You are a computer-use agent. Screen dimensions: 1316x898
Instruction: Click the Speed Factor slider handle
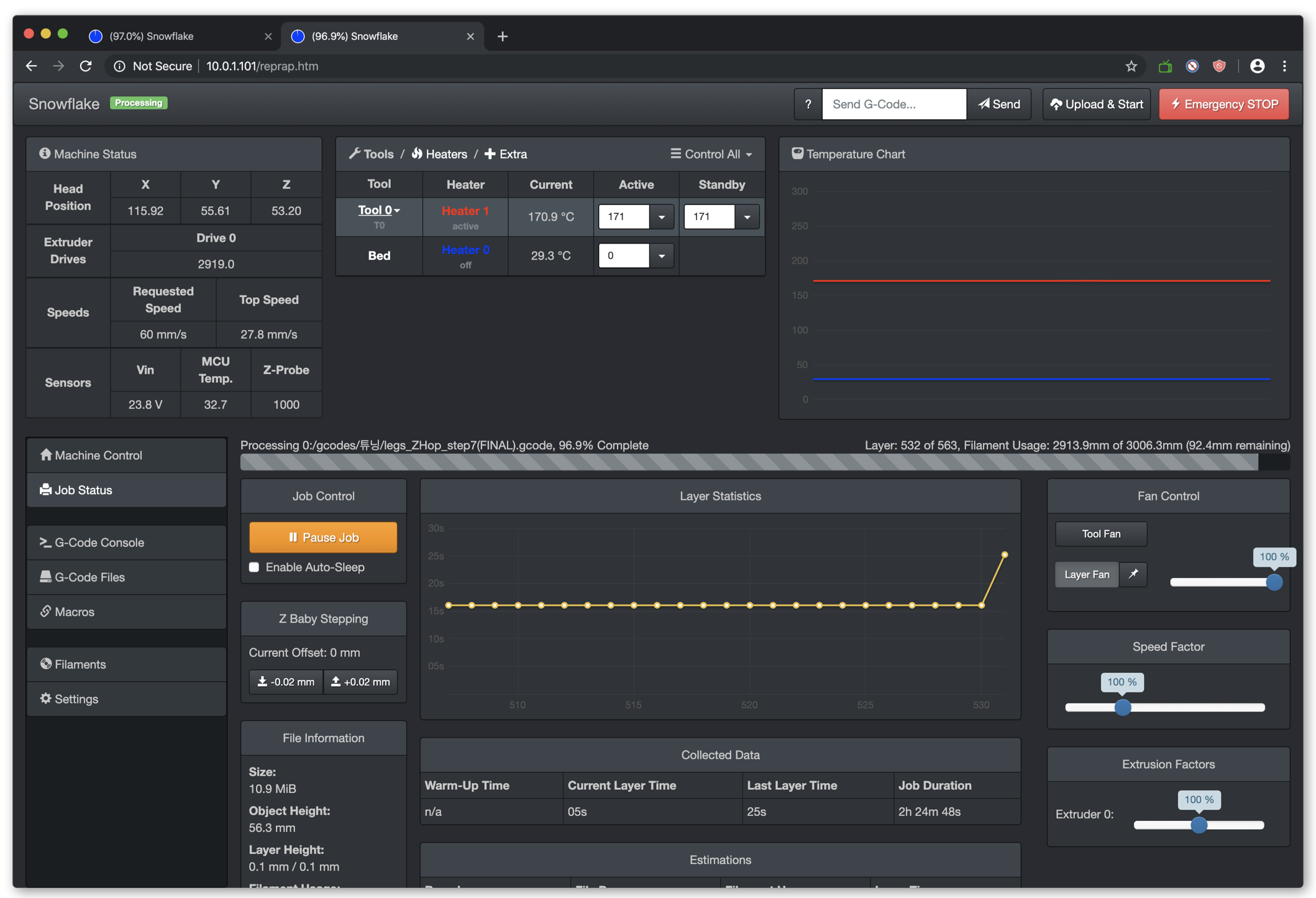point(1122,707)
